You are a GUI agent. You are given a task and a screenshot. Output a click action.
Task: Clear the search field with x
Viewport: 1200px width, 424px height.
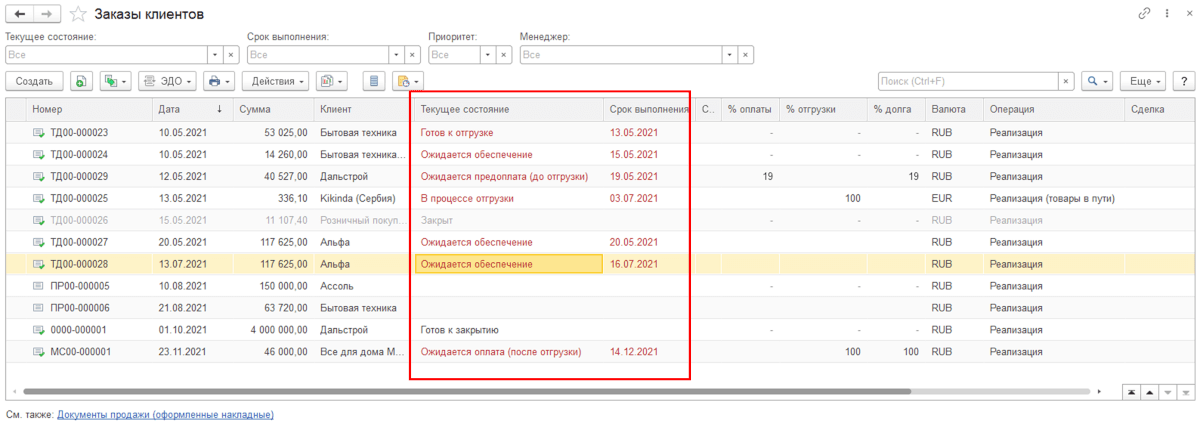tap(1066, 81)
